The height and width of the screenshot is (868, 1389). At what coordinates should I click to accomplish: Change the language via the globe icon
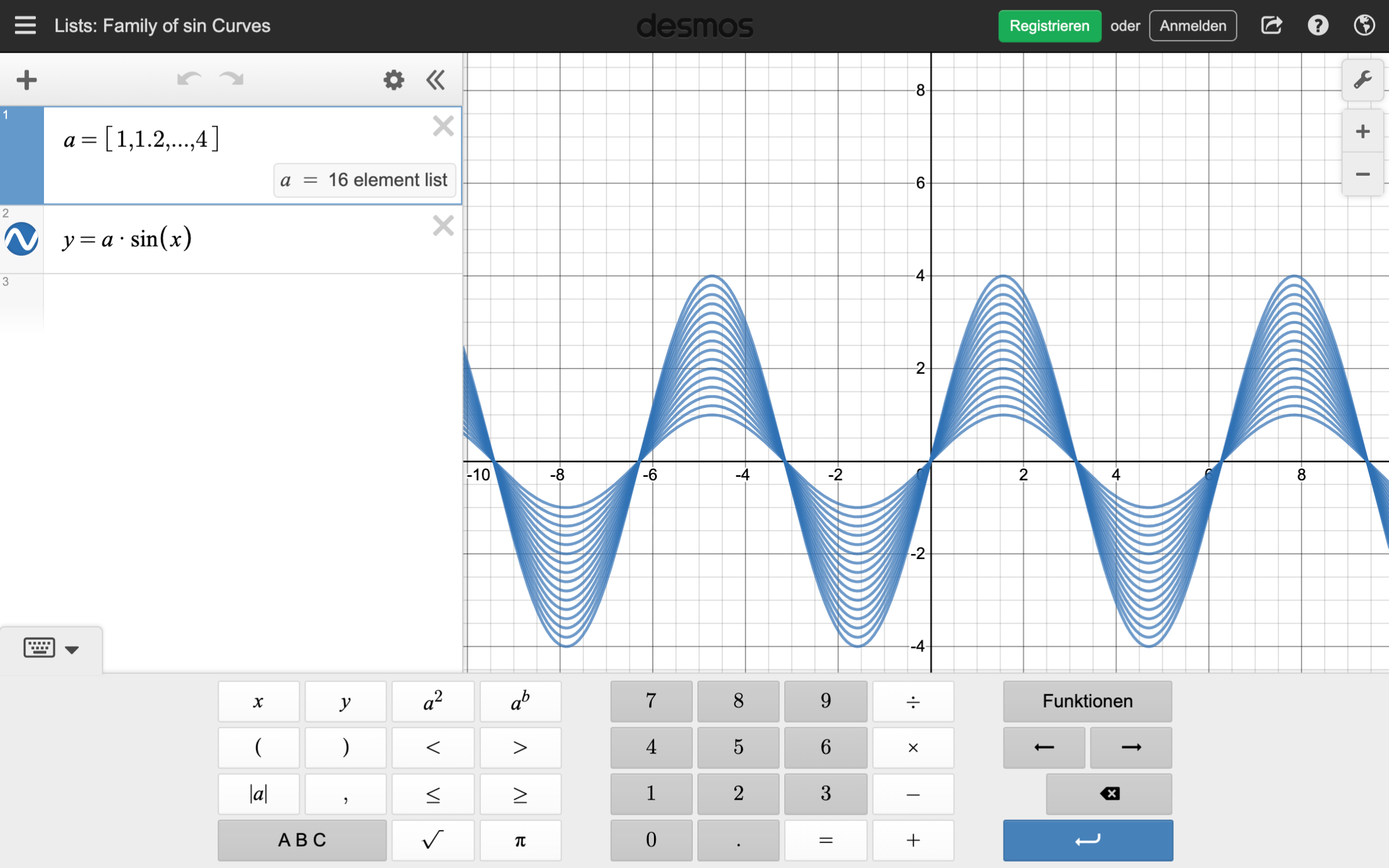(x=1364, y=25)
